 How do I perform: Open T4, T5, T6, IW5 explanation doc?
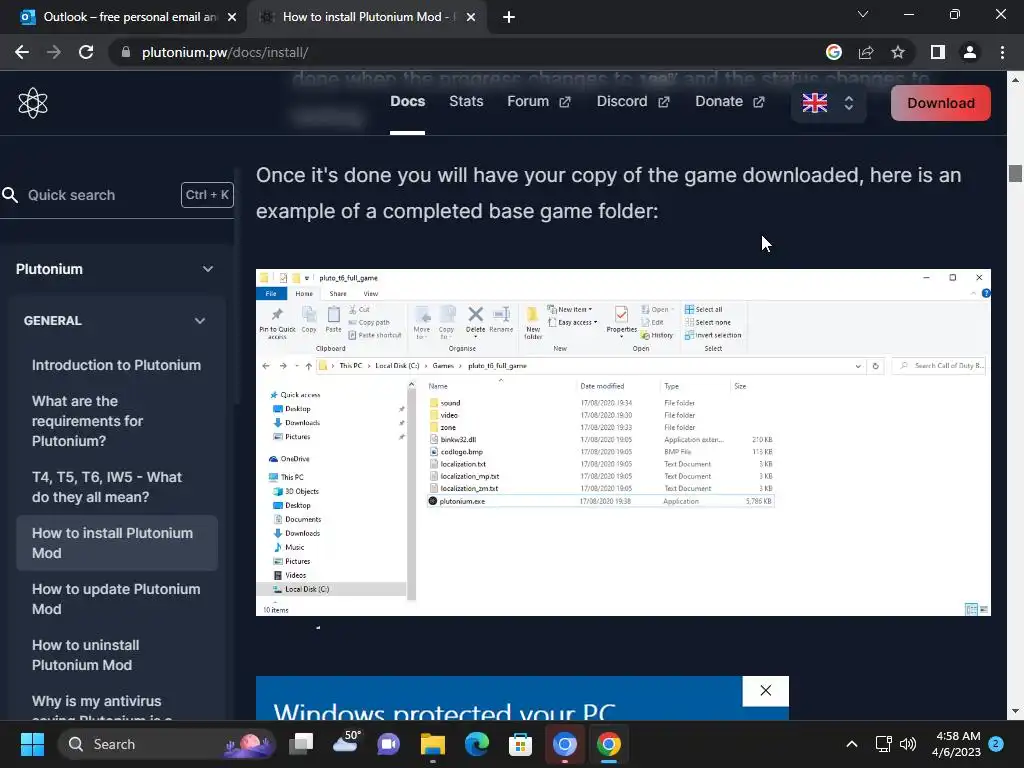pyautogui.click(x=107, y=487)
